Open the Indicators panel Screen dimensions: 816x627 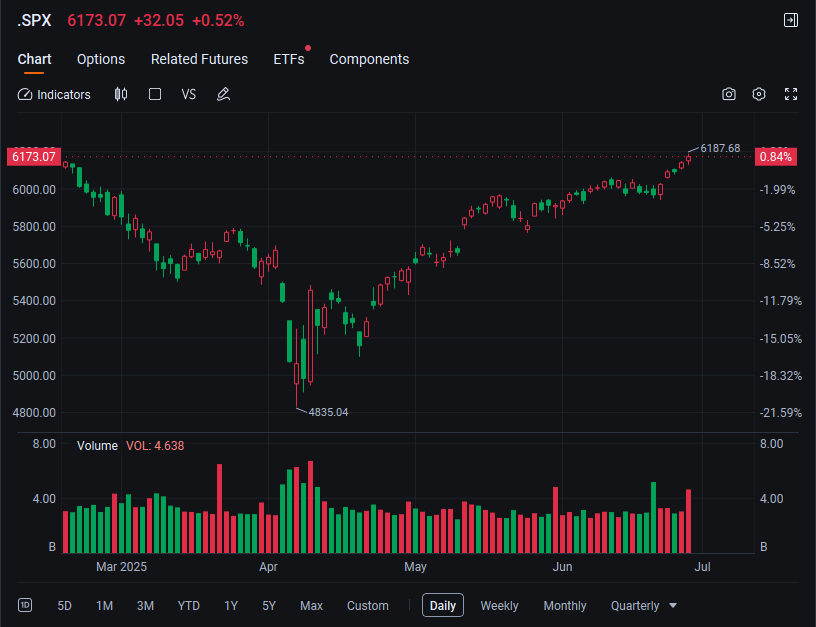point(54,95)
